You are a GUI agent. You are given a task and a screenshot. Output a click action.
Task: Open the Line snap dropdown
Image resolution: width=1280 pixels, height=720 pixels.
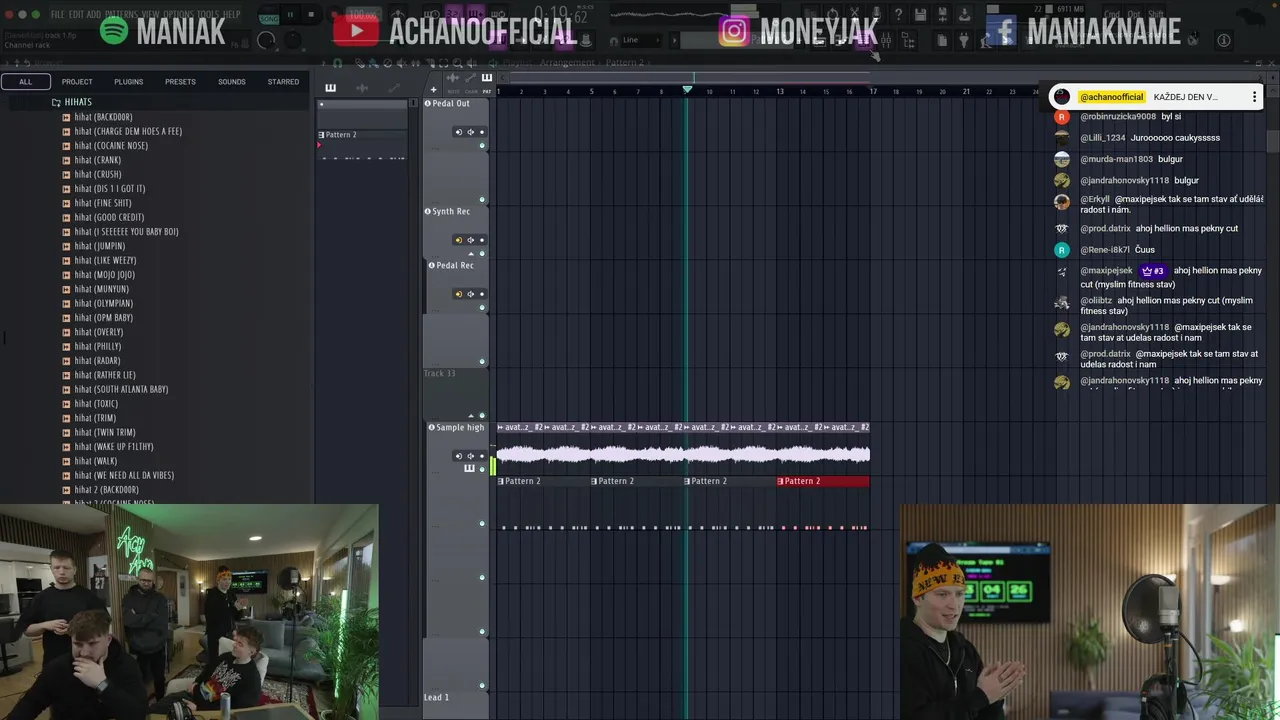point(640,40)
